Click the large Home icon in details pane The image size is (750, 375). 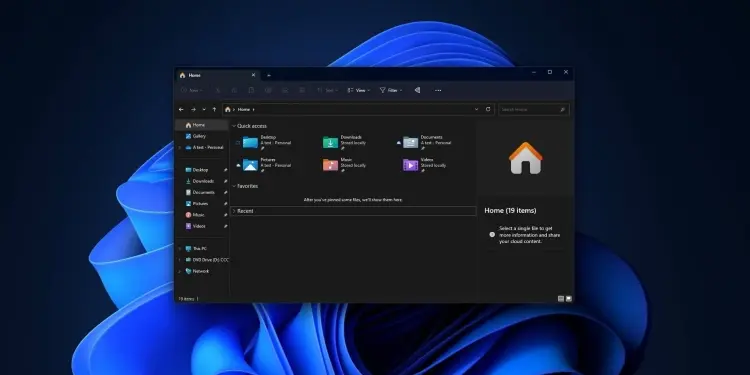click(x=526, y=158)
